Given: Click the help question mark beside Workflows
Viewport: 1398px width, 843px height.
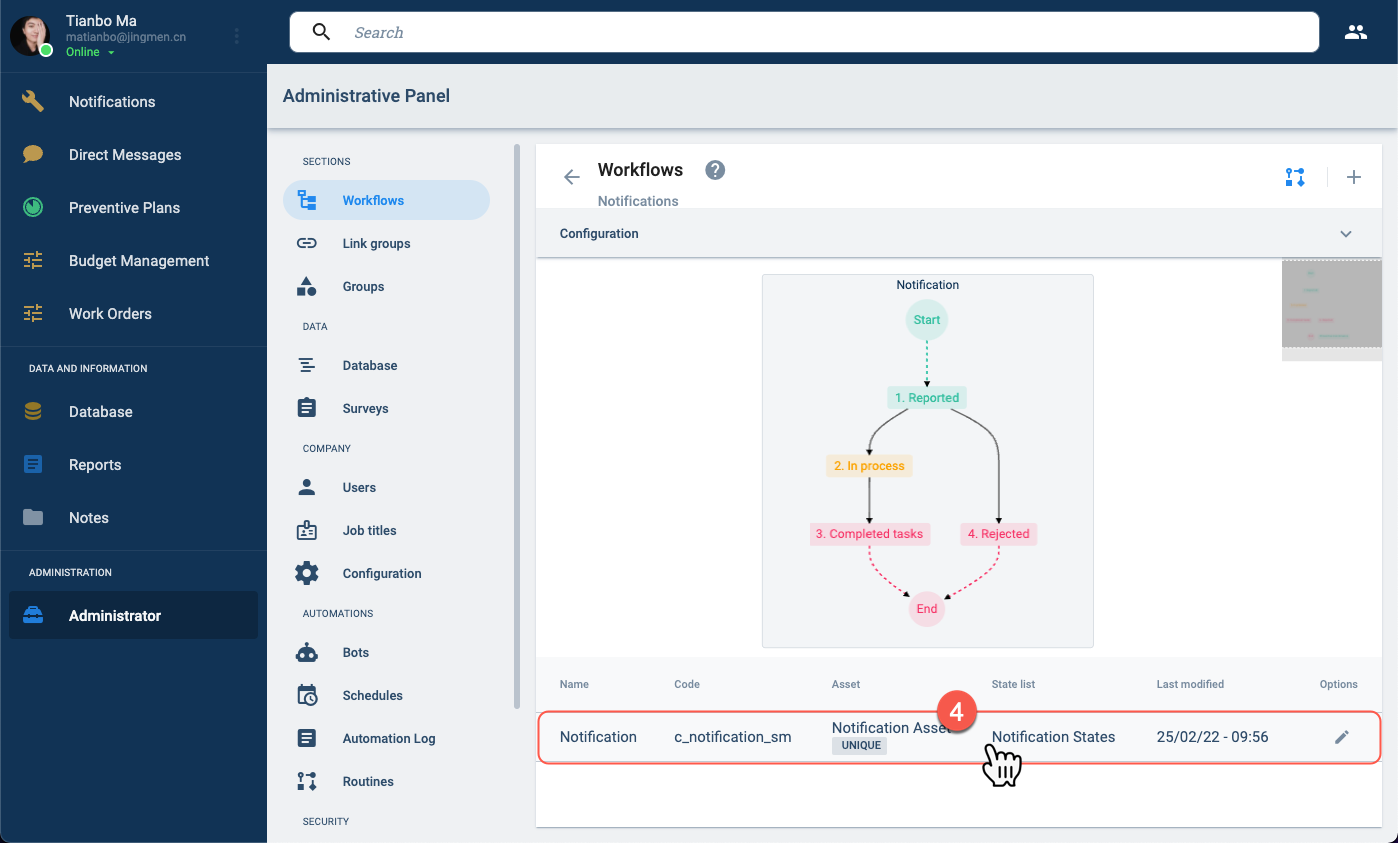Looking at the screenshot, I should coord(715,170).
